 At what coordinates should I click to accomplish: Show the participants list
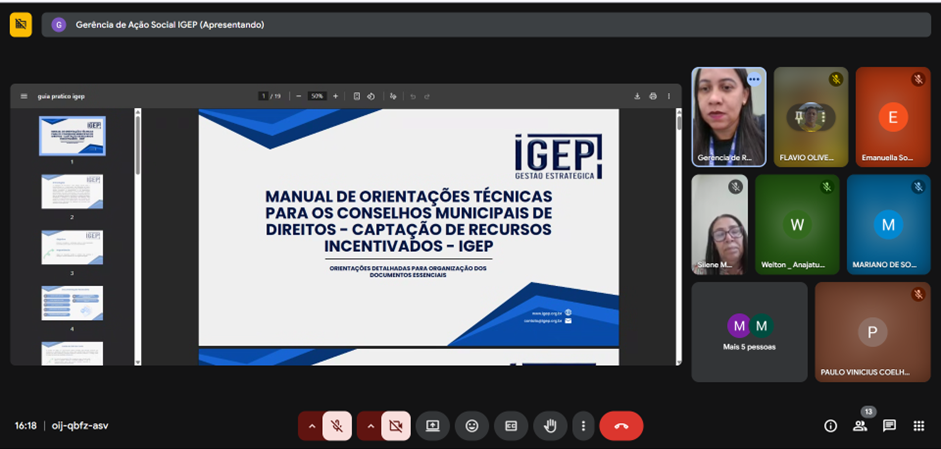coord(860,425)
